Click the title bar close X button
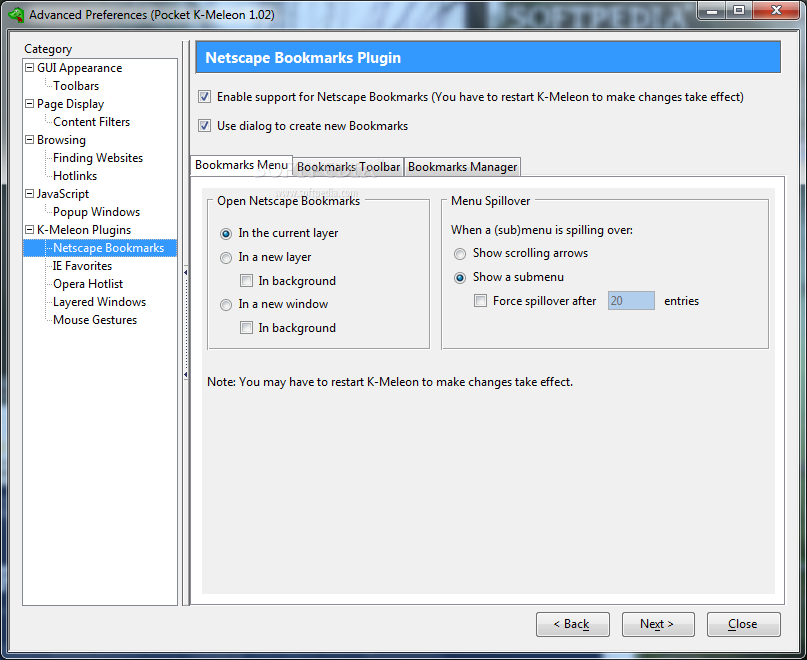 click(x=776, y=10)
